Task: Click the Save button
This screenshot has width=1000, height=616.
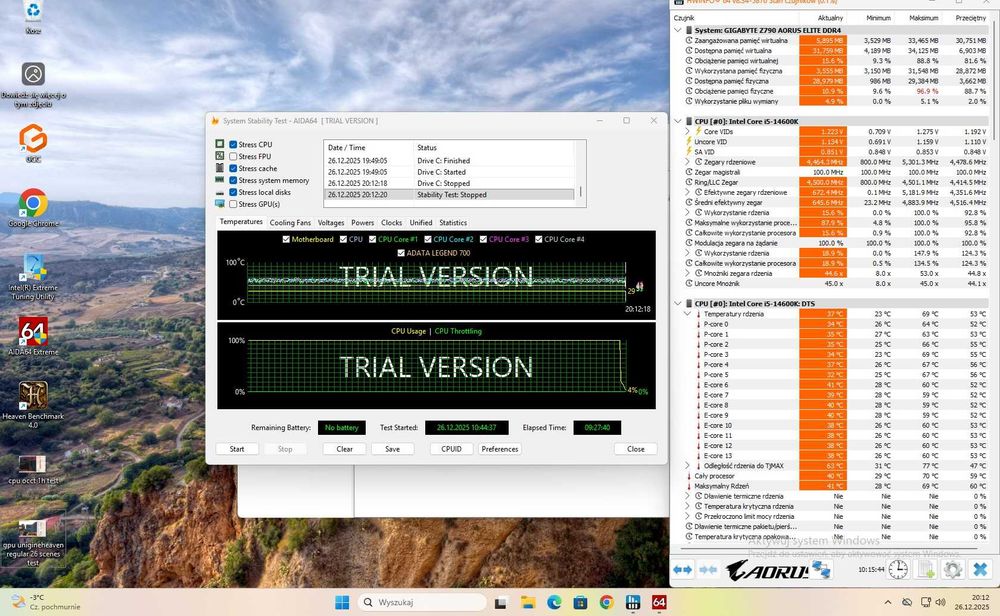Action: pos(392,449)
